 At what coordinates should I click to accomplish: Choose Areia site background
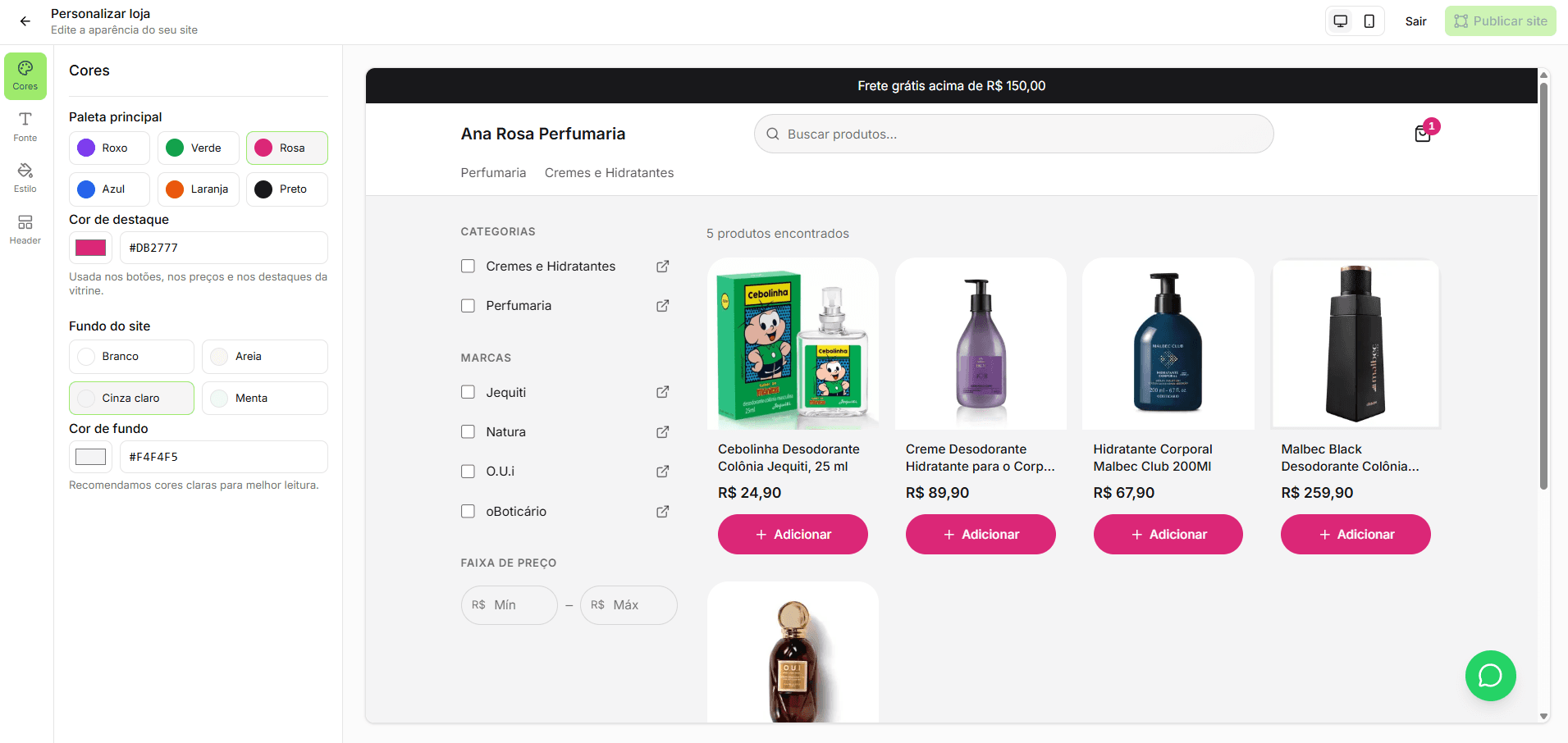pyautogui.click(x=265, y=357)
